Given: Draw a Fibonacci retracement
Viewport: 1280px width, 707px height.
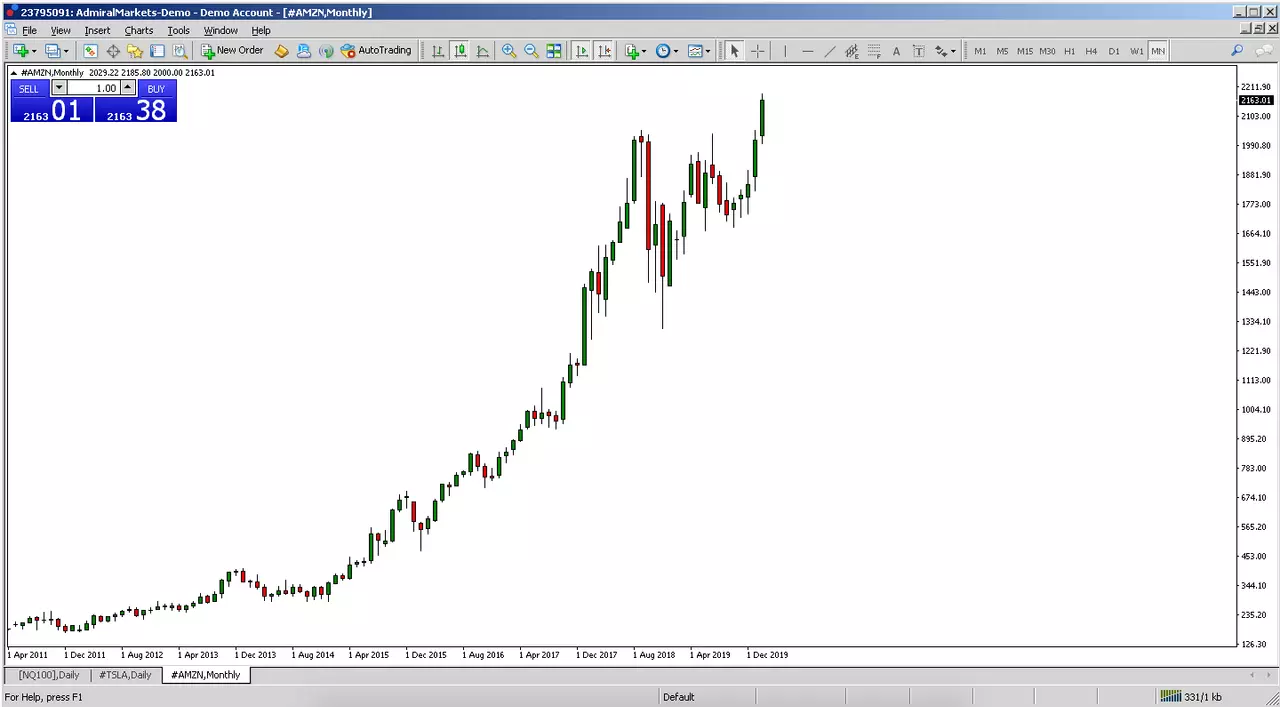Looking at the screenshot, I should (874, 51).
